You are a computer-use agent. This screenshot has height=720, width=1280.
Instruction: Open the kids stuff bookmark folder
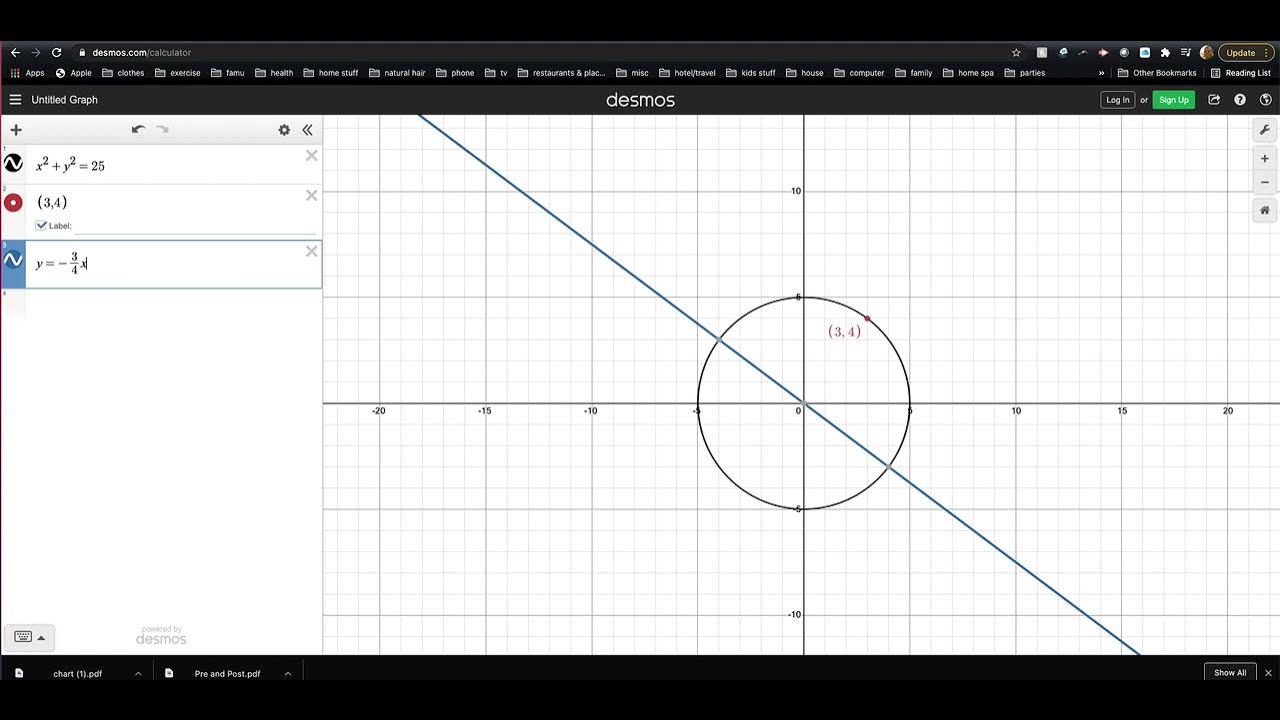point(750,73)
